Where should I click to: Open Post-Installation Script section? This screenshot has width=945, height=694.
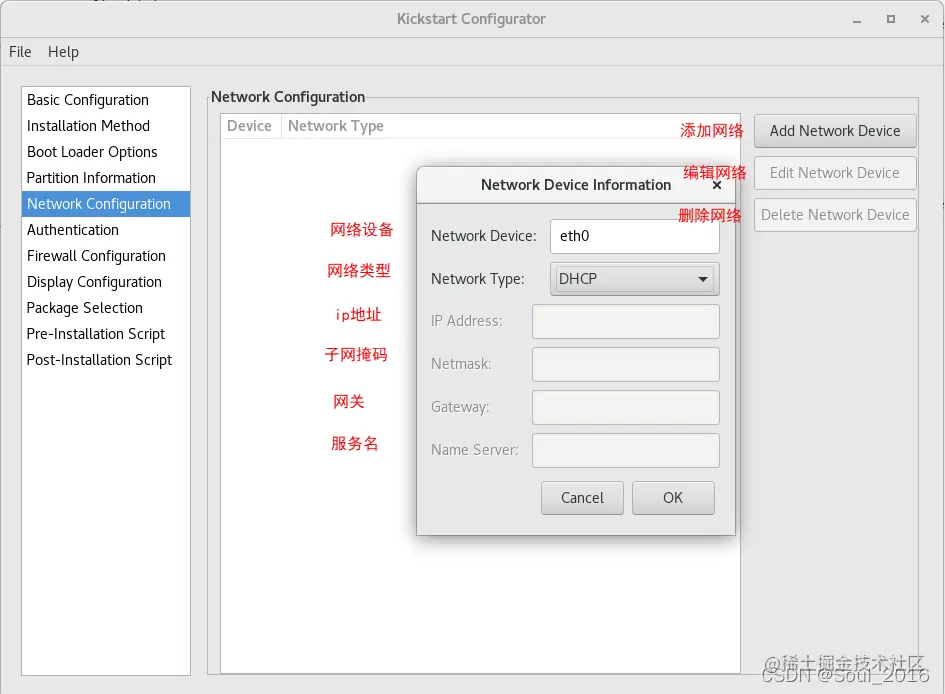[106, 360]
